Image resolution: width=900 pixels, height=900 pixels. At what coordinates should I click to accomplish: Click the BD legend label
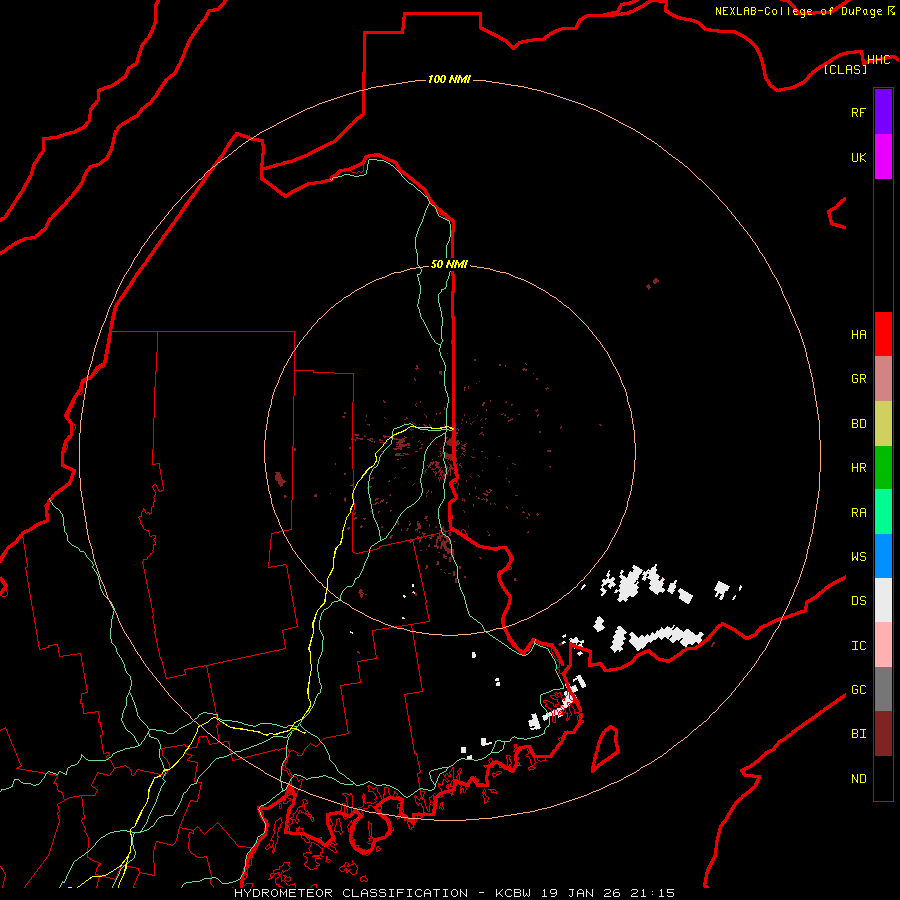[x=859, y=424]
